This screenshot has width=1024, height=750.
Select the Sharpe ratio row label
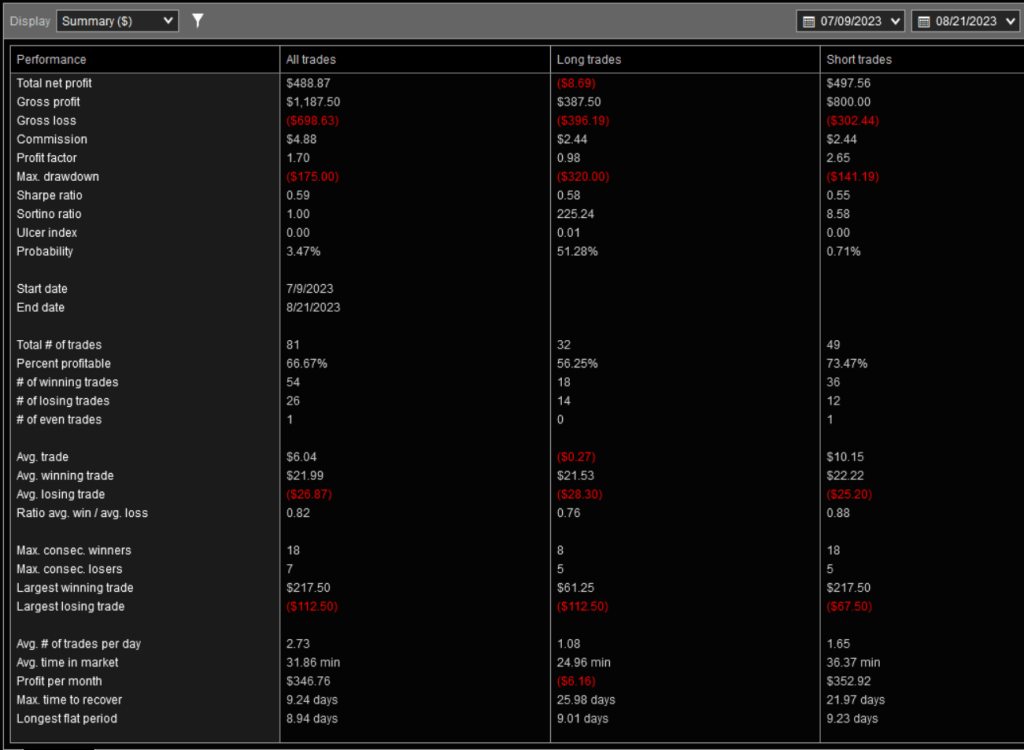(49, 196)
